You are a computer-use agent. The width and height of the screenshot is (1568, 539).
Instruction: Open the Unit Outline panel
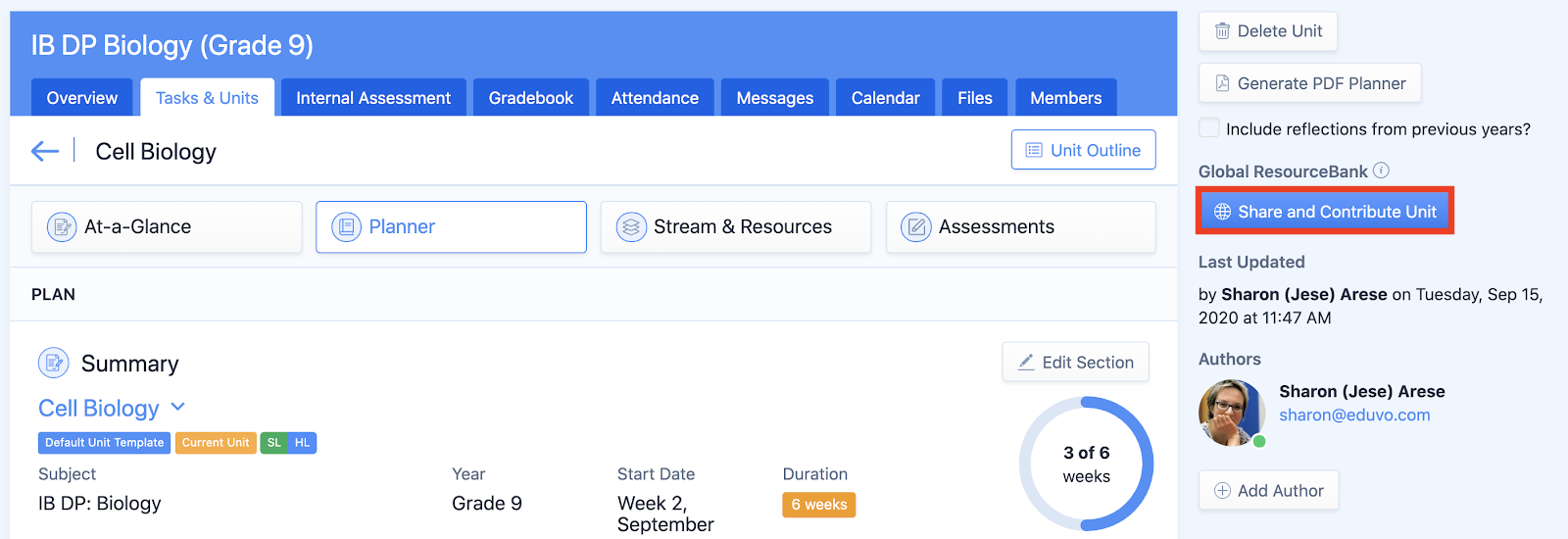click(1083, 150)
